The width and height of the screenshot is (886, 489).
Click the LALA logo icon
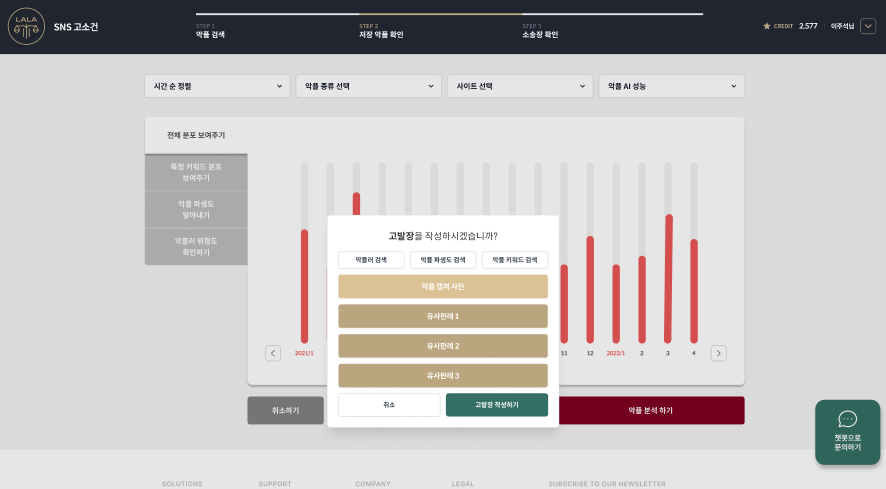point(26,27)
